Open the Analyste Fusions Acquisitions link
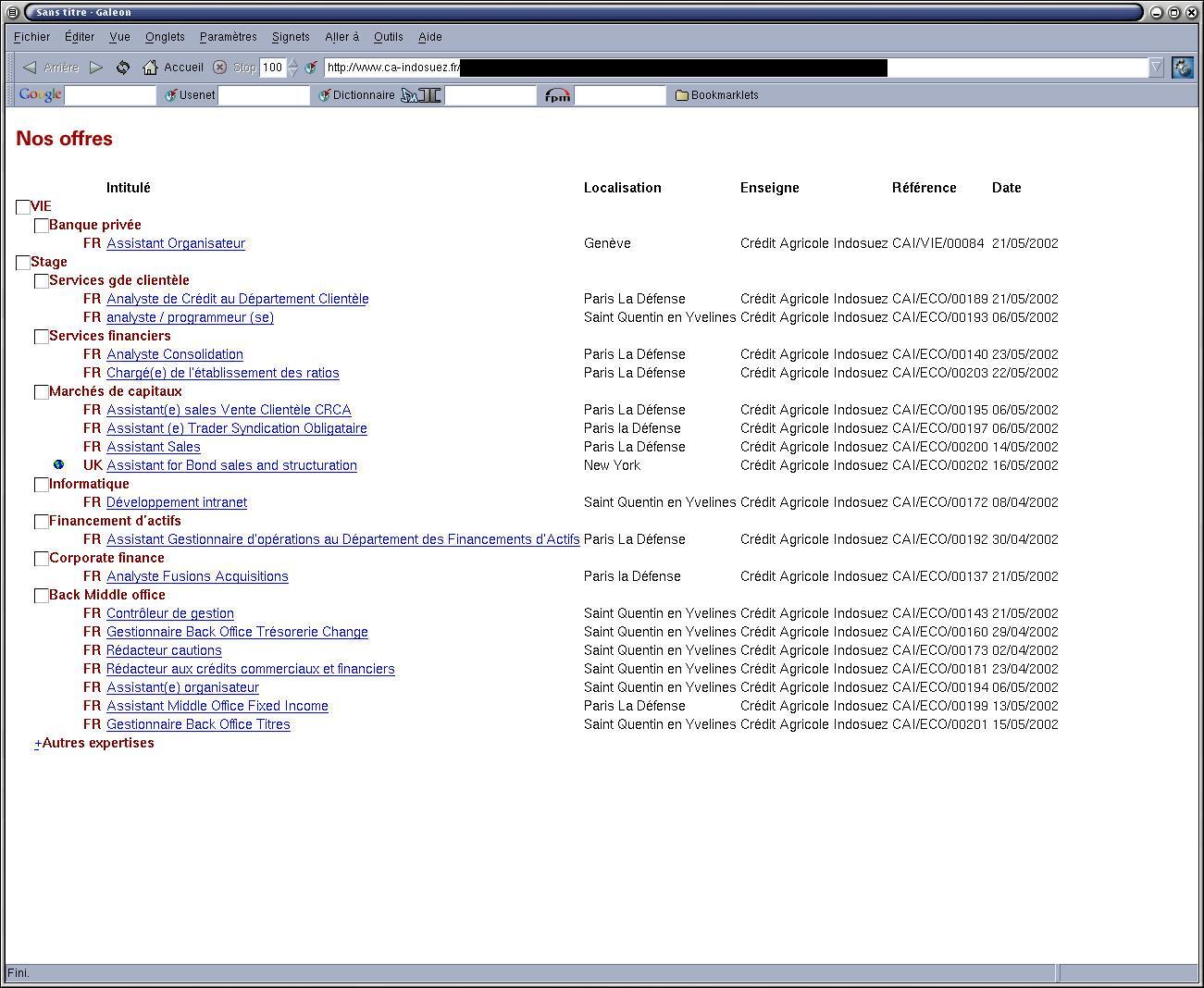1204x988 pixels. pos(197,576)
